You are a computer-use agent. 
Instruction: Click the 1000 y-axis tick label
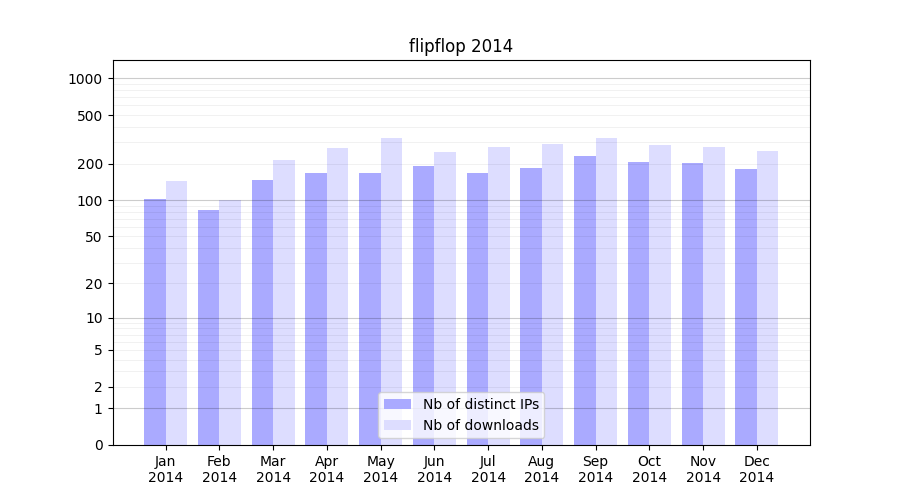pyautogui.click(x=86, y=79)
